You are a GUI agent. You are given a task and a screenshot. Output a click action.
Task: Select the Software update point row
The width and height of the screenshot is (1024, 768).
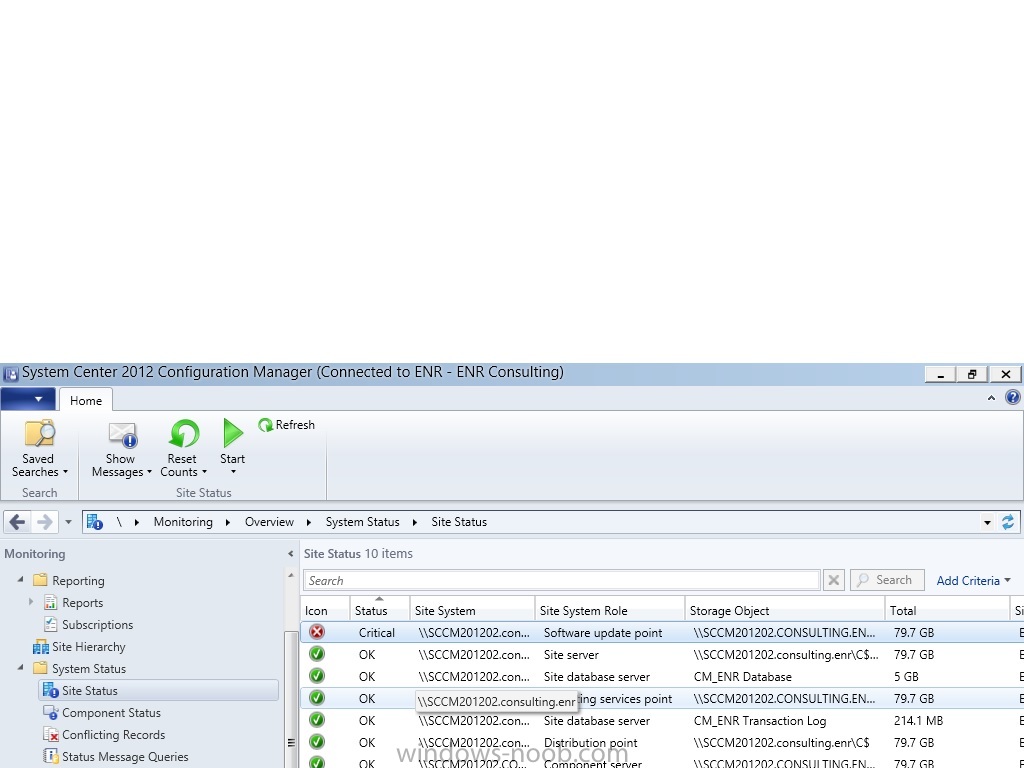[x=662, y=633]
